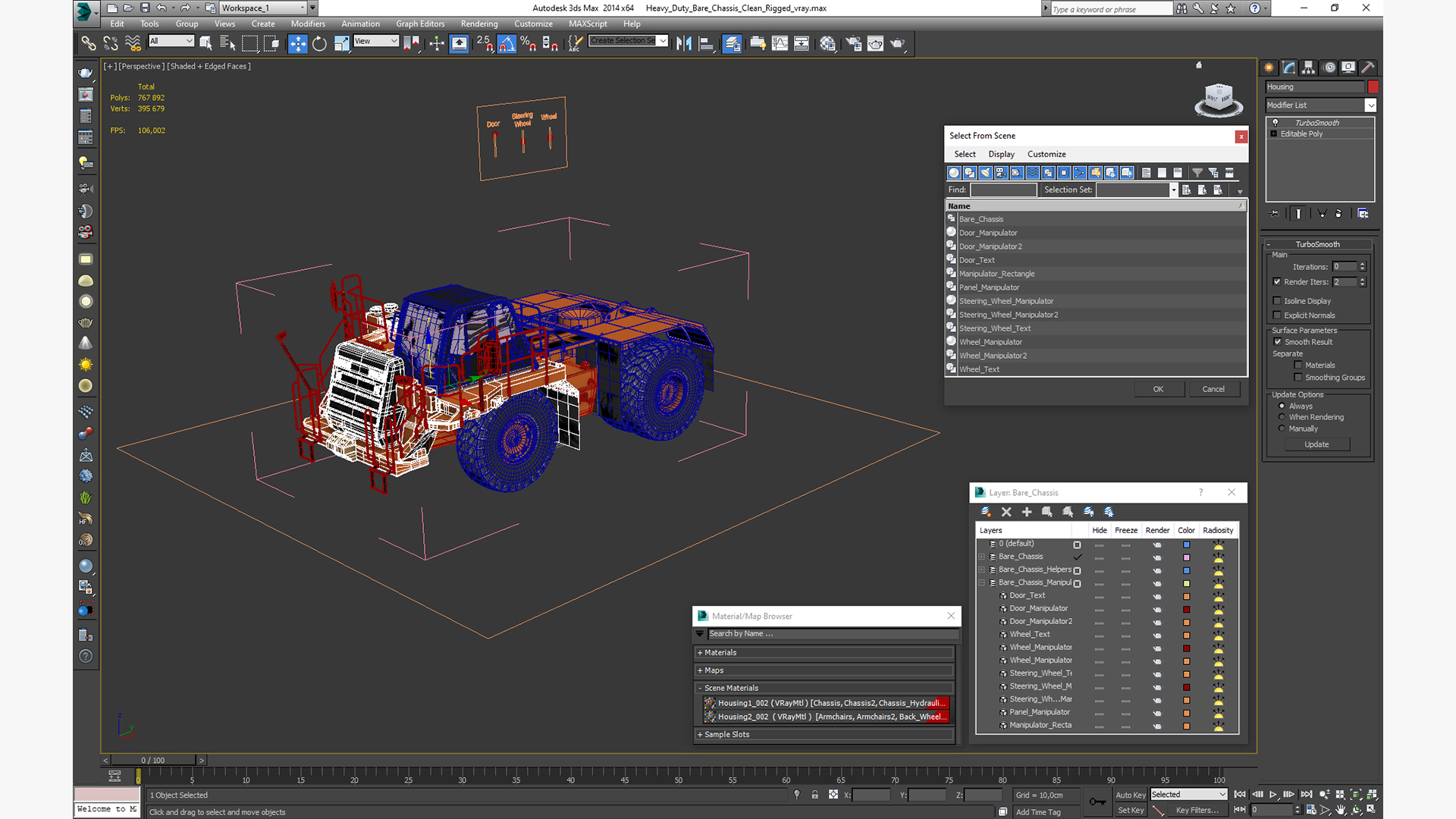Open Display menu in Select From Scene

[x=1001, y=155]
